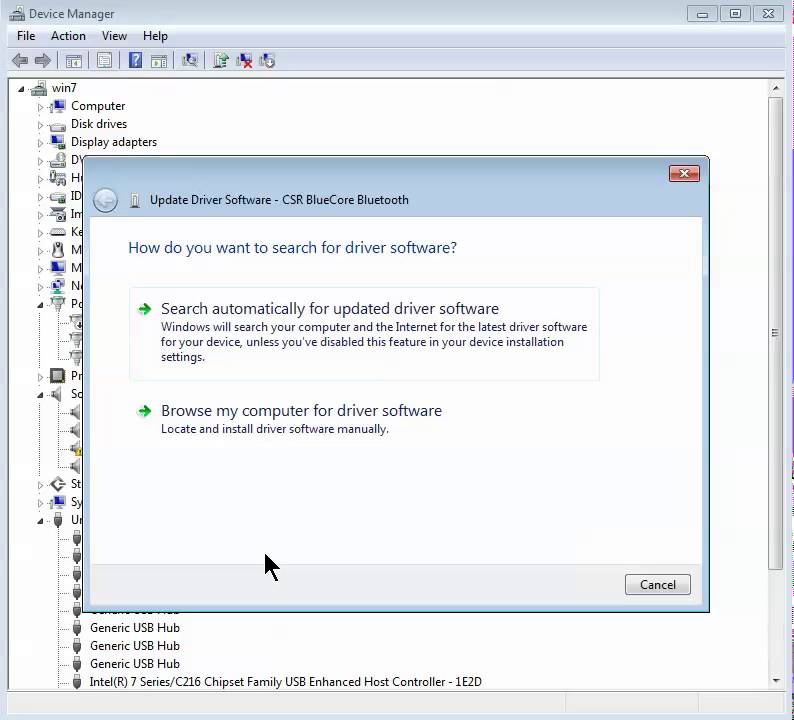Viewport: 794px width, 720px height.
Task: Click the Processors chip icon
Action: 57,376
